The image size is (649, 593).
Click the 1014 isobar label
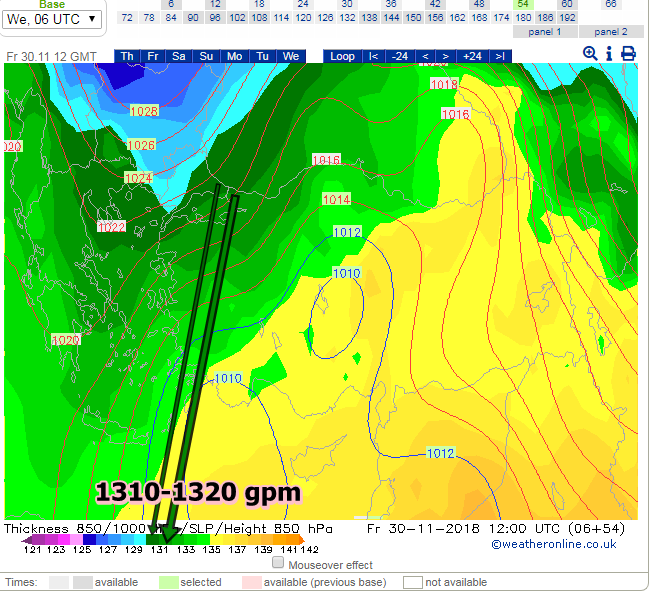coord(337,199)
